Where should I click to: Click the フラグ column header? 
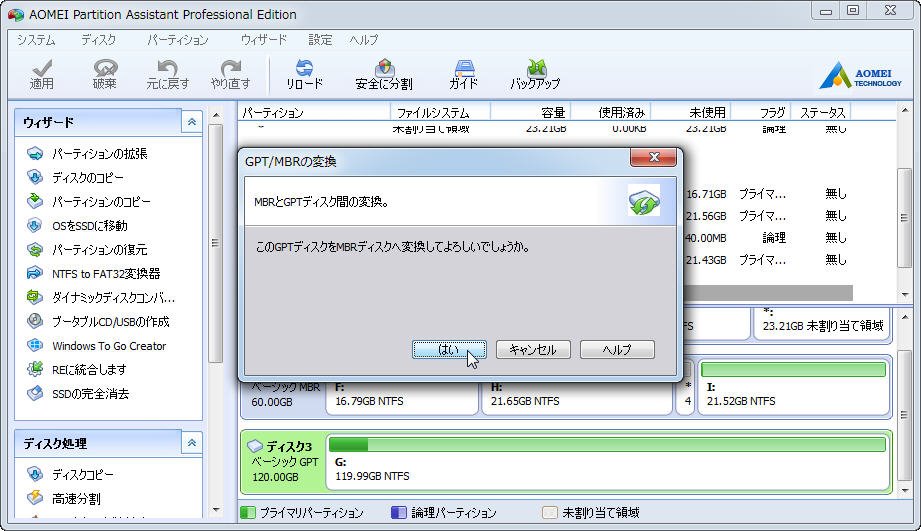[x=761, y=112]
